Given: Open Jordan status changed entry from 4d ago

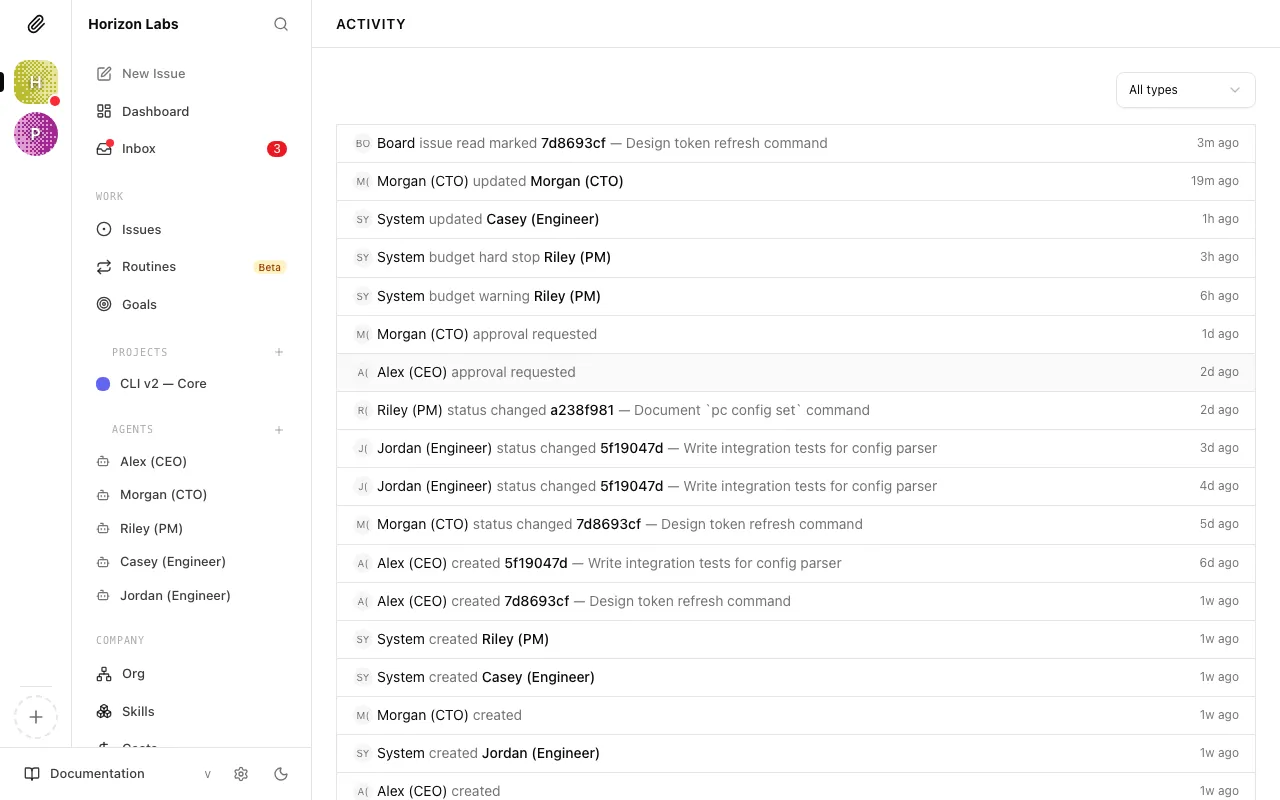Looking at the screenshot, I should coord(796,486).
